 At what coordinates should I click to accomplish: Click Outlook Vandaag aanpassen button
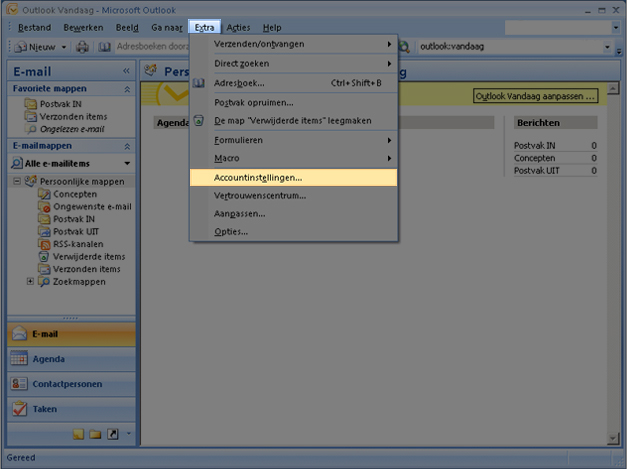point(535,96)
